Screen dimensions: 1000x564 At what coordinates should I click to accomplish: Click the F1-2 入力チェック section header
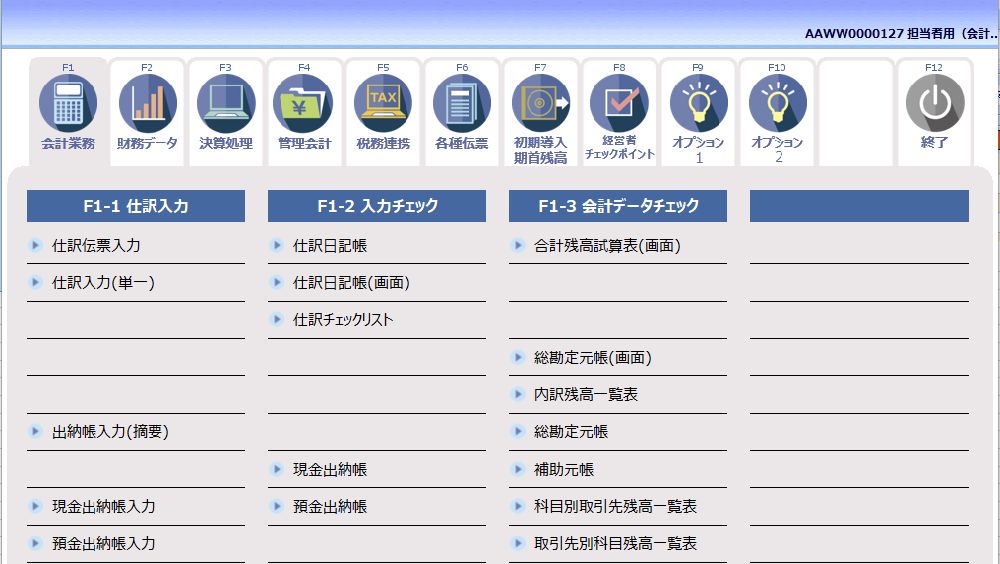(377, 206)
